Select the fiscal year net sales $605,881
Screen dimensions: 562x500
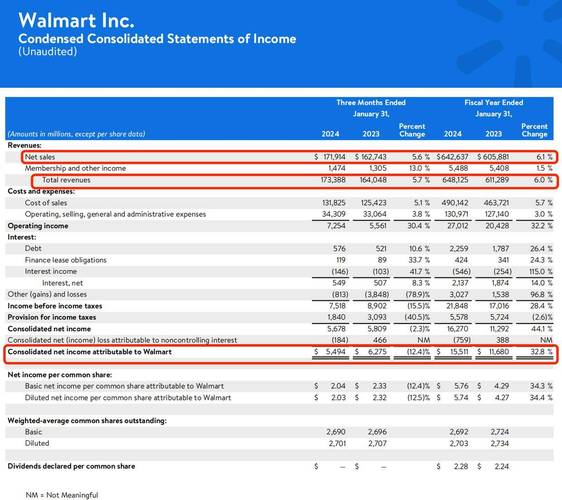coord(493,157)
